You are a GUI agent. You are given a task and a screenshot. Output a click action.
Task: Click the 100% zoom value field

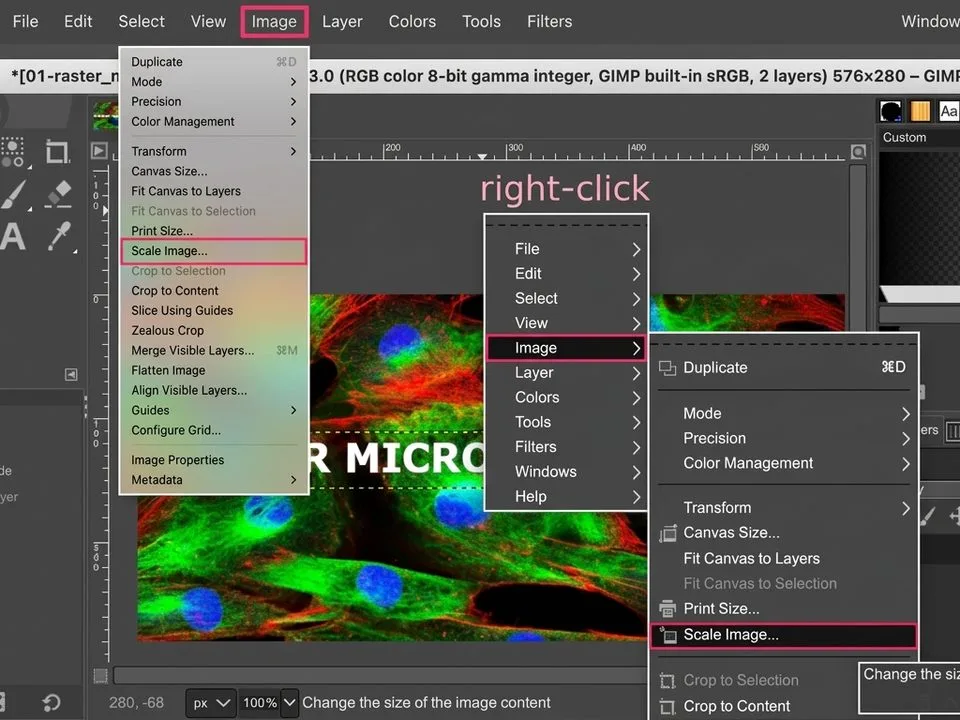260,703
